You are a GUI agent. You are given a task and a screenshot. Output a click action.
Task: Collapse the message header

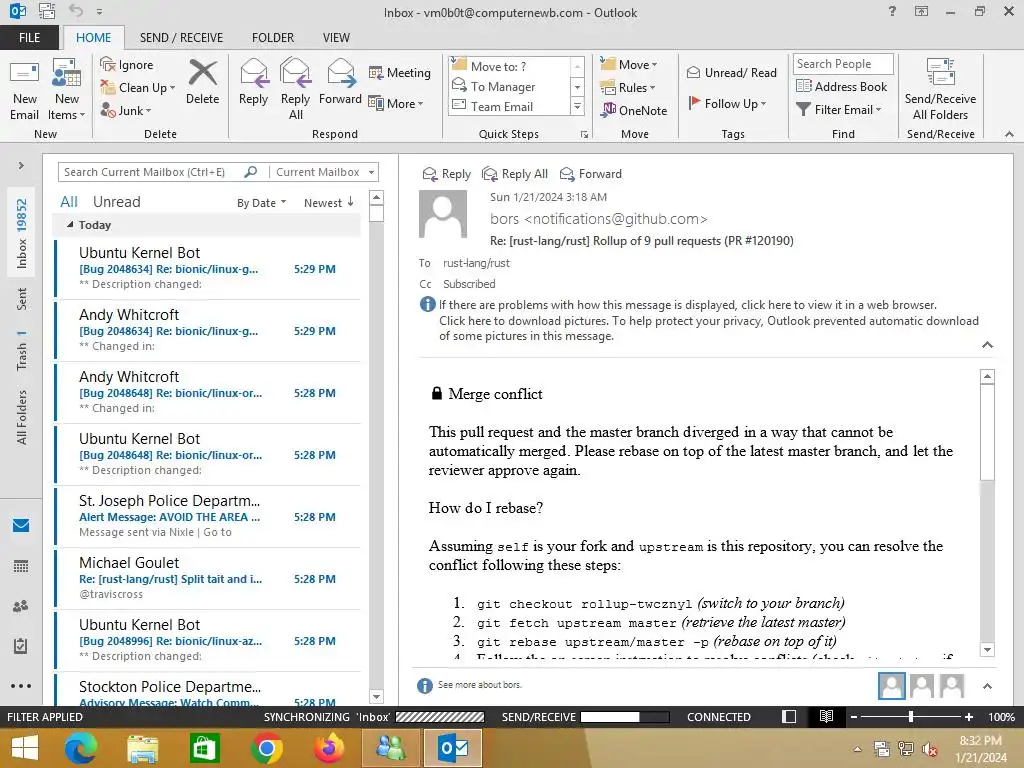click(x=987, y=345)
